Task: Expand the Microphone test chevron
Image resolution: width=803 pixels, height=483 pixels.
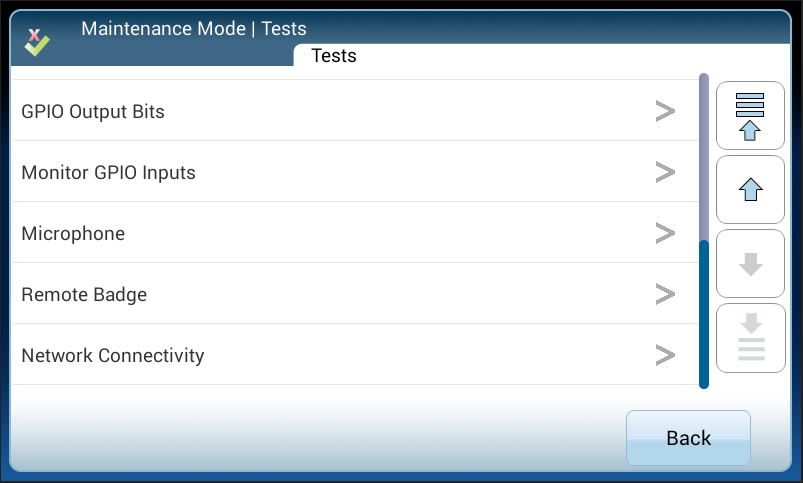Action: pyautogui.click(x=665, y=233)
